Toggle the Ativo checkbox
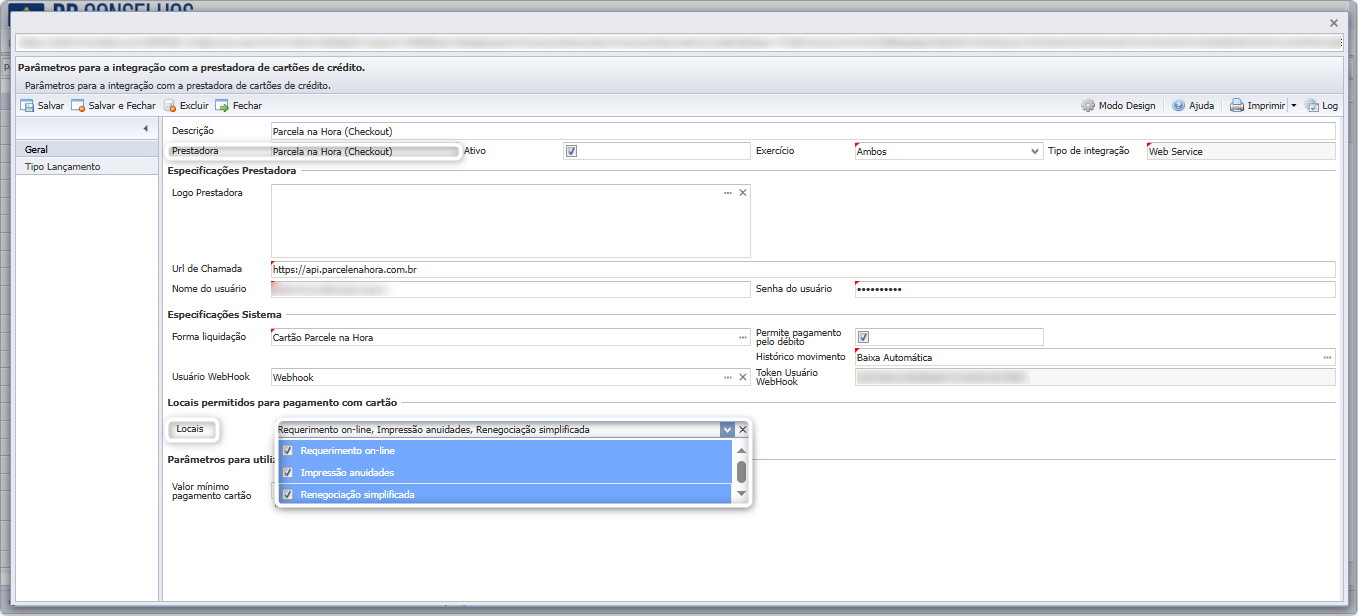The width and height of the screenshot is (1358, 616). [x=571, y=151]
